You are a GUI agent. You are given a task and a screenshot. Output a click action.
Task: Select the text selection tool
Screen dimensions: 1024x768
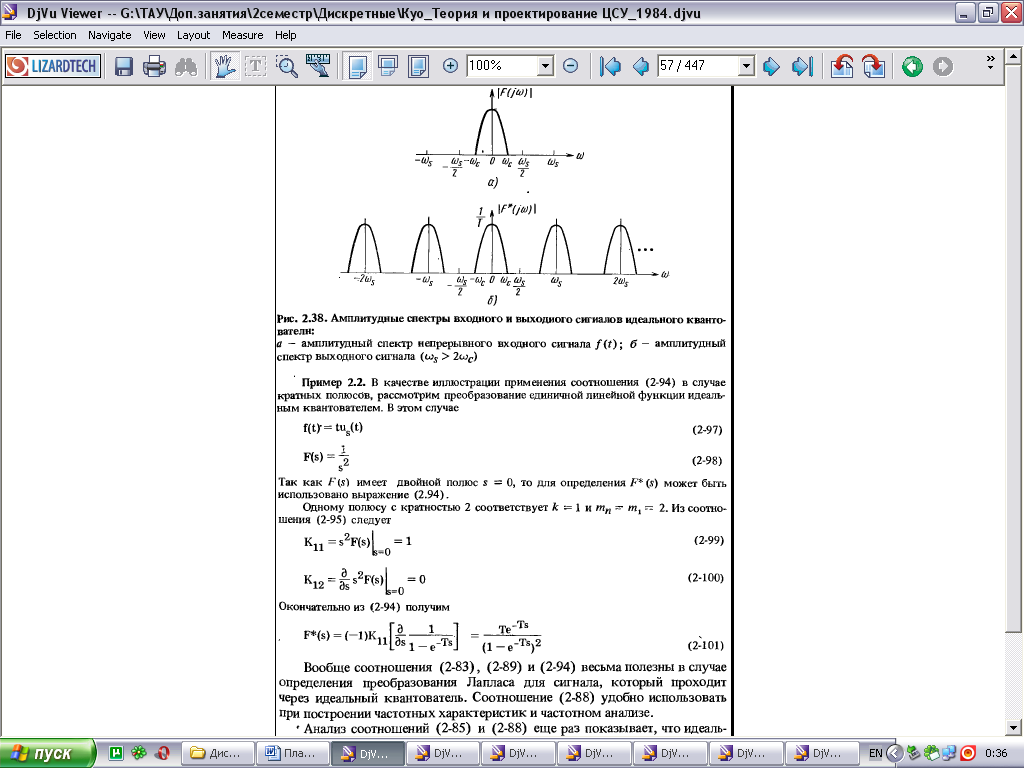coord(255,66)
